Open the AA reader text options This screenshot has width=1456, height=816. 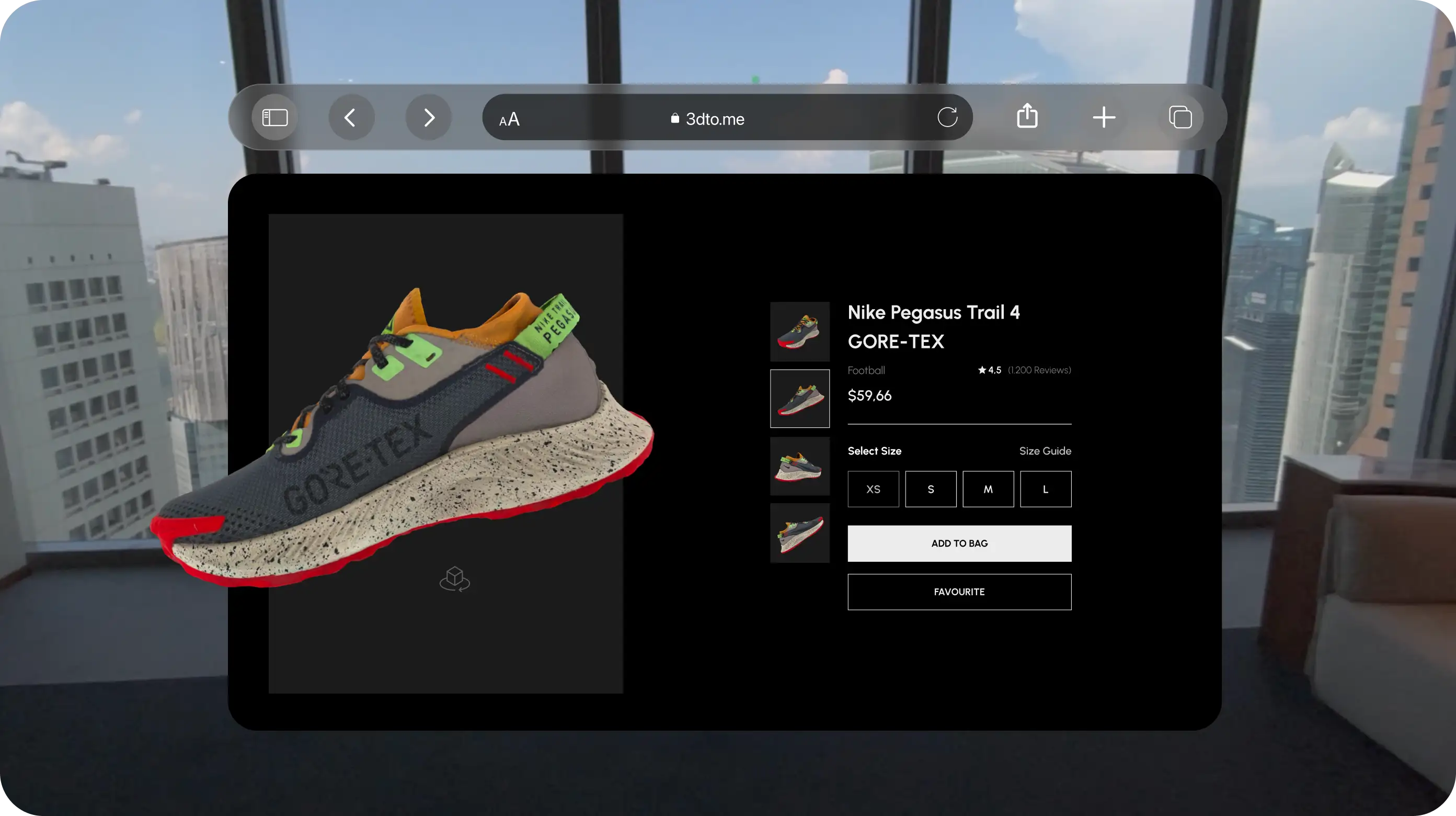[509, 119]
